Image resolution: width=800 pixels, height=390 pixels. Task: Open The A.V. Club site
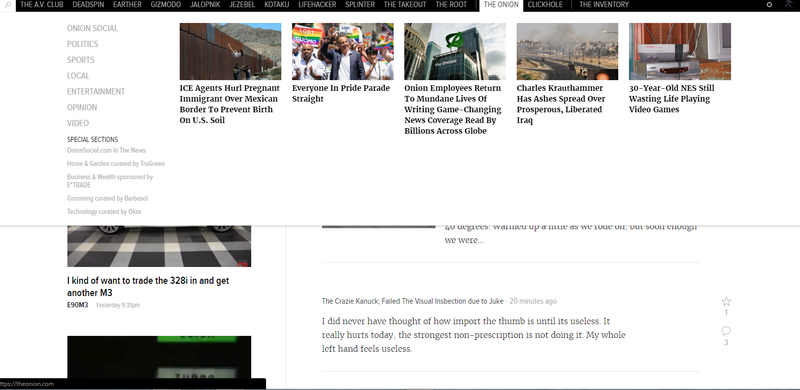tap(42, 5)
